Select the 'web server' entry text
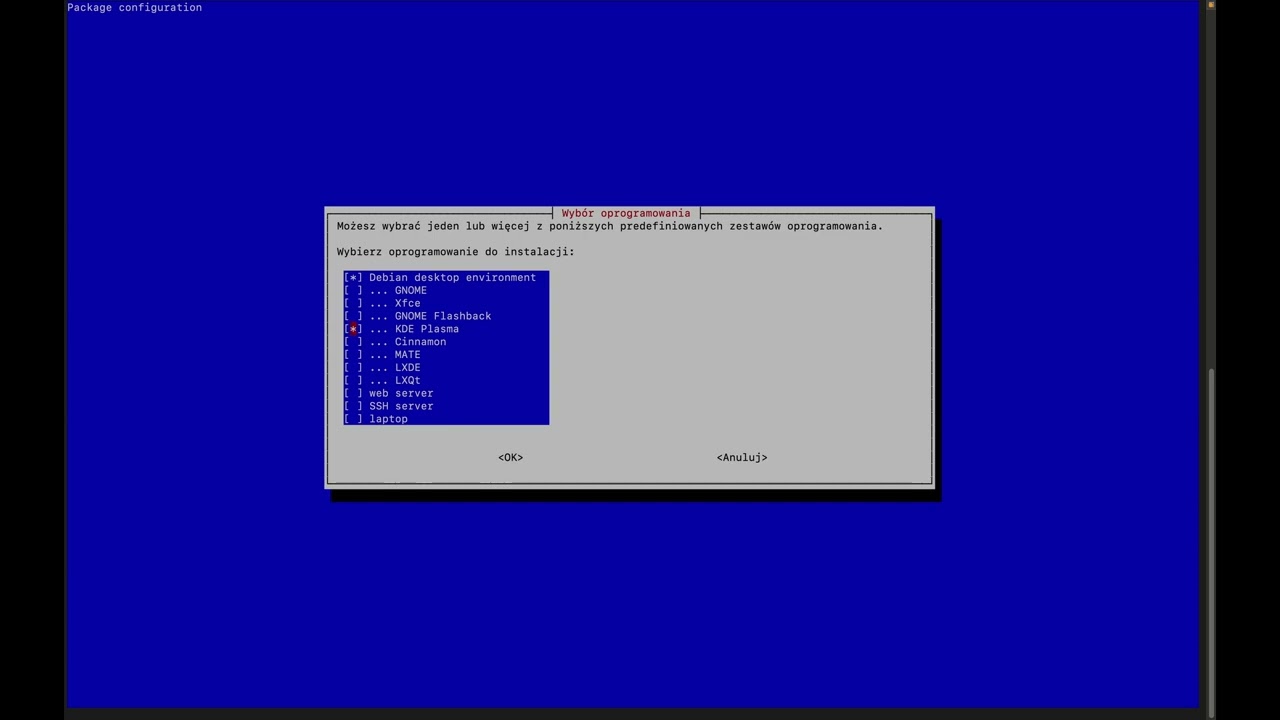 click(x=401, y=393)
